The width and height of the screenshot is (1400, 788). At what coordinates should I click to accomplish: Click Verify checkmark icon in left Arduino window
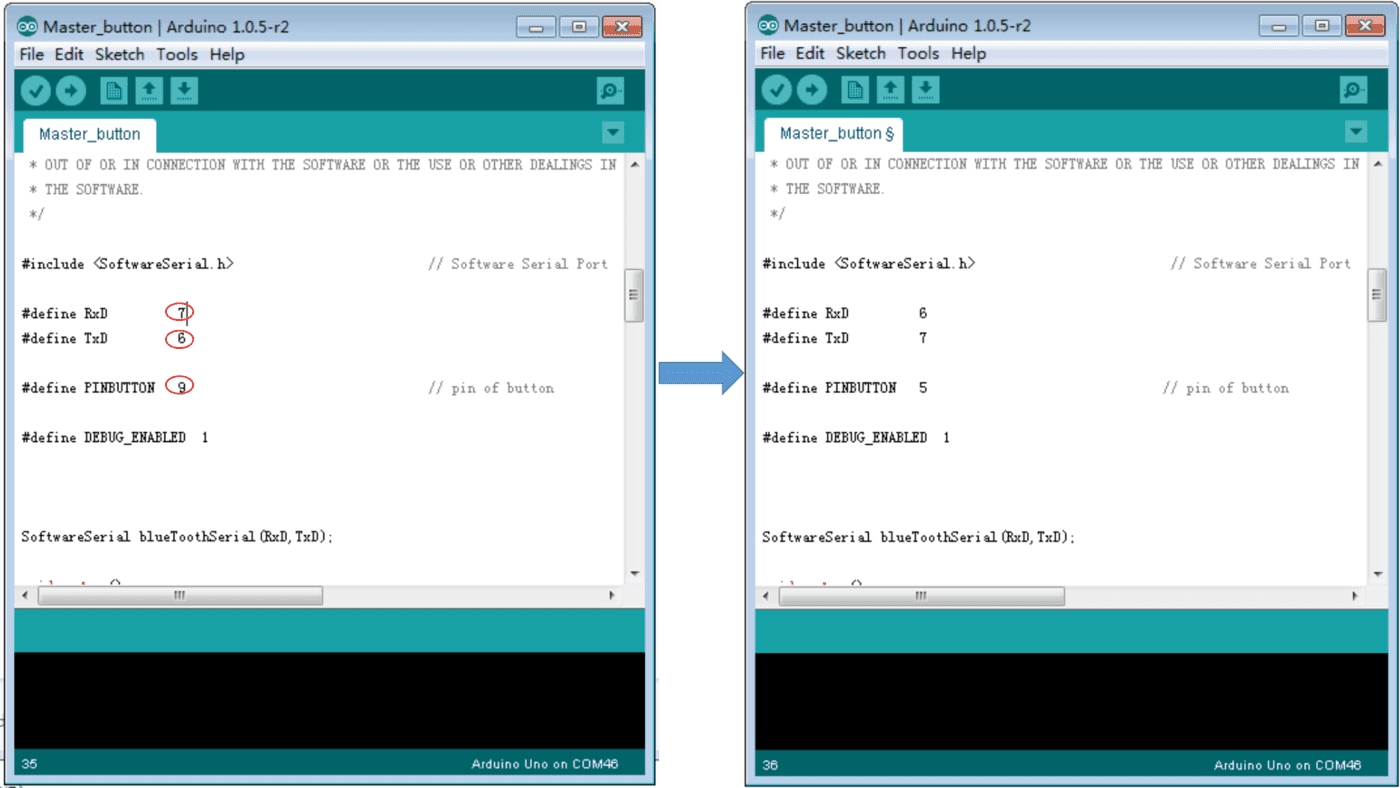coord(36,91)
